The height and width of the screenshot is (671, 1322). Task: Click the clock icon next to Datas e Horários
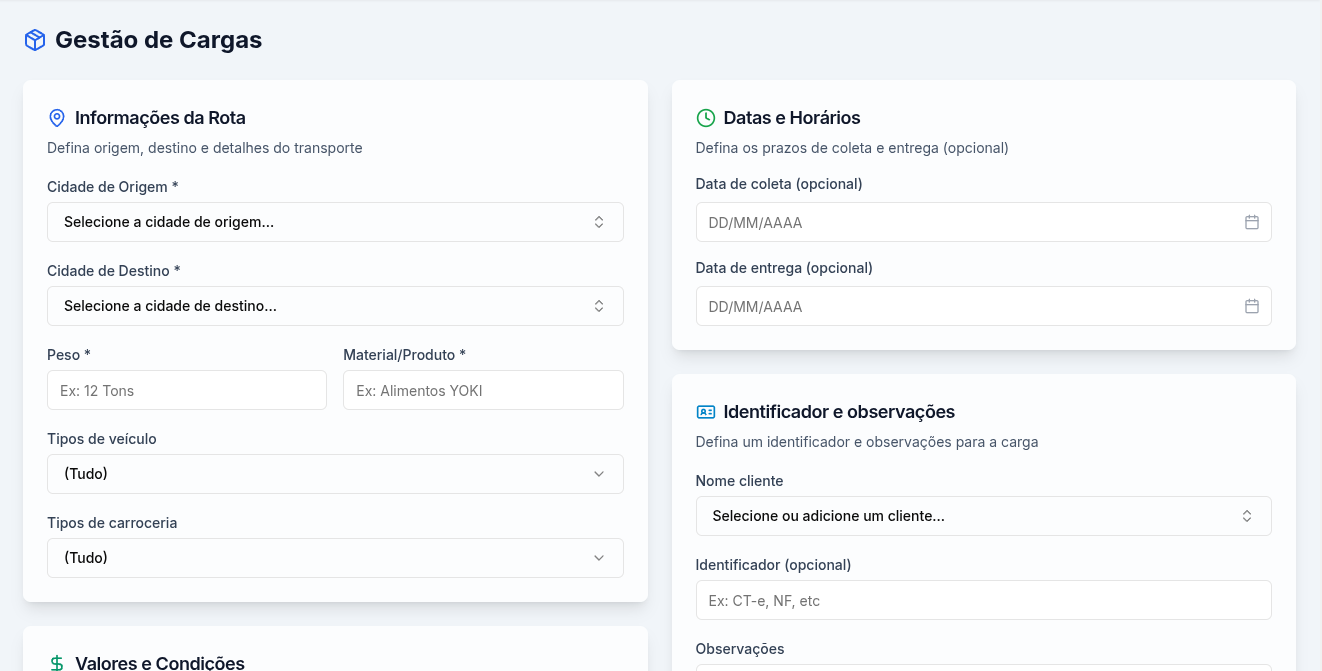705,118
